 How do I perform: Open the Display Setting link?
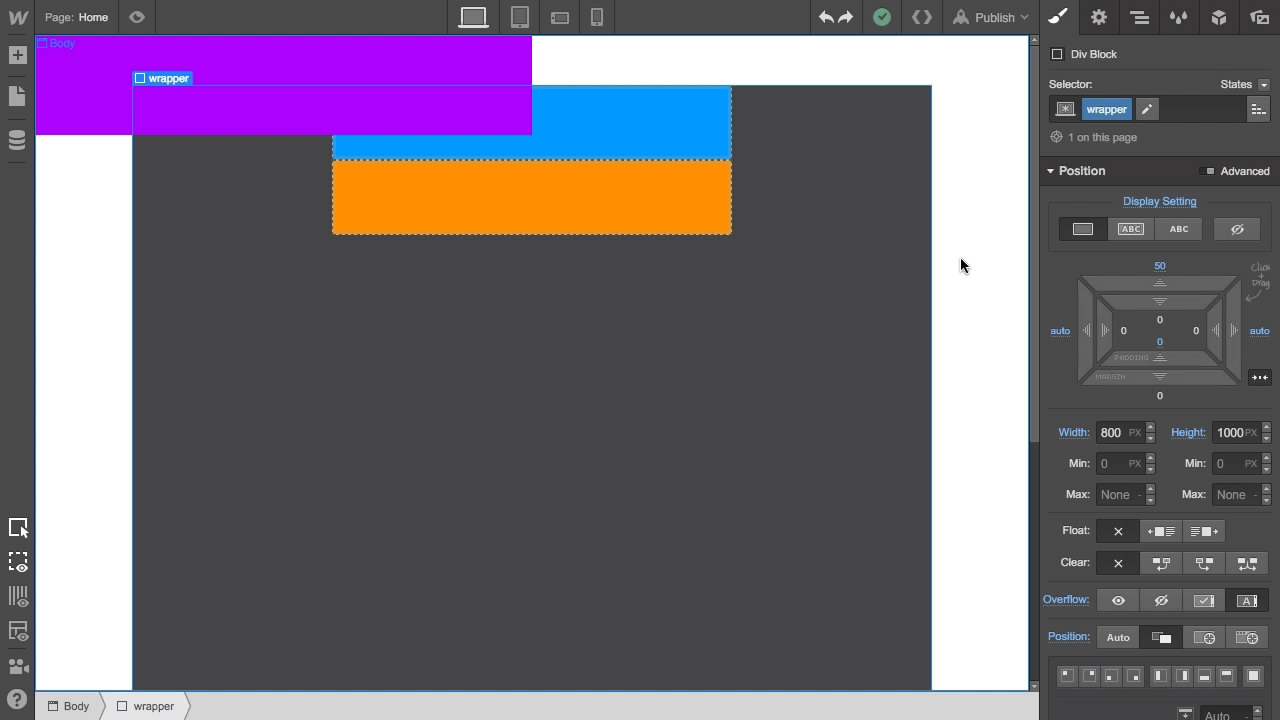click(1159, 201)
